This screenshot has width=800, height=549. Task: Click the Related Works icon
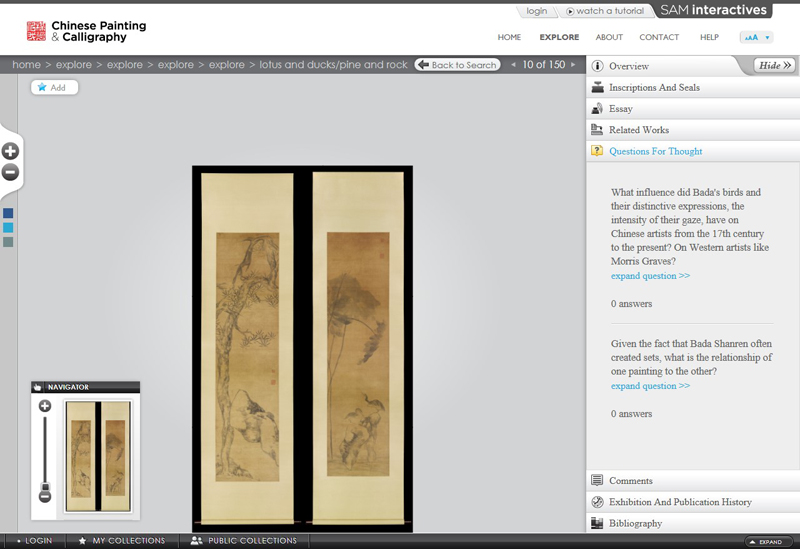point(597,130)
